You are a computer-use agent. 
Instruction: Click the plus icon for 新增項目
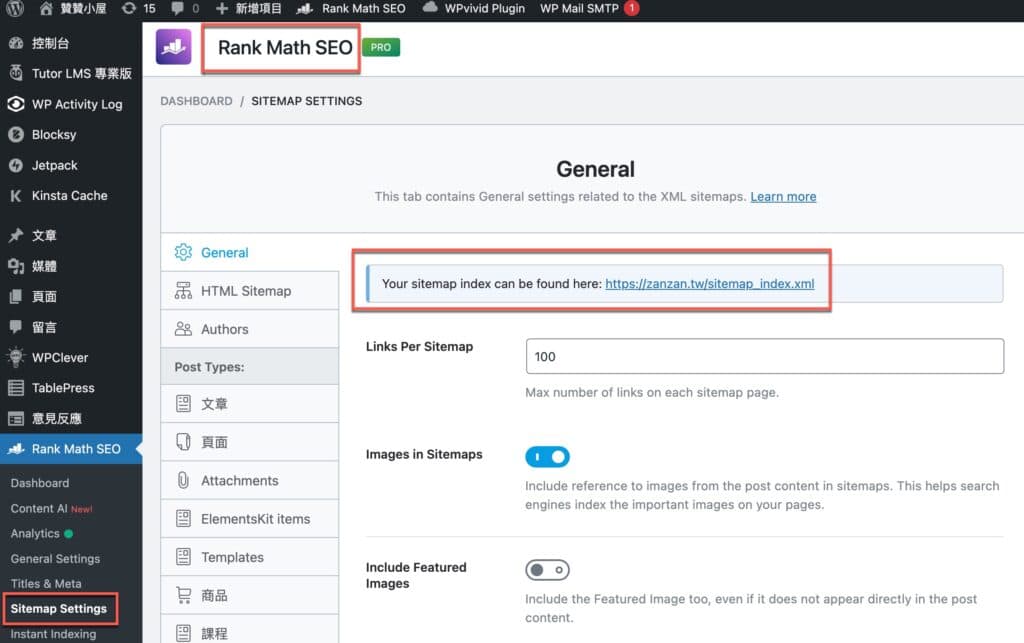point(222,8)
